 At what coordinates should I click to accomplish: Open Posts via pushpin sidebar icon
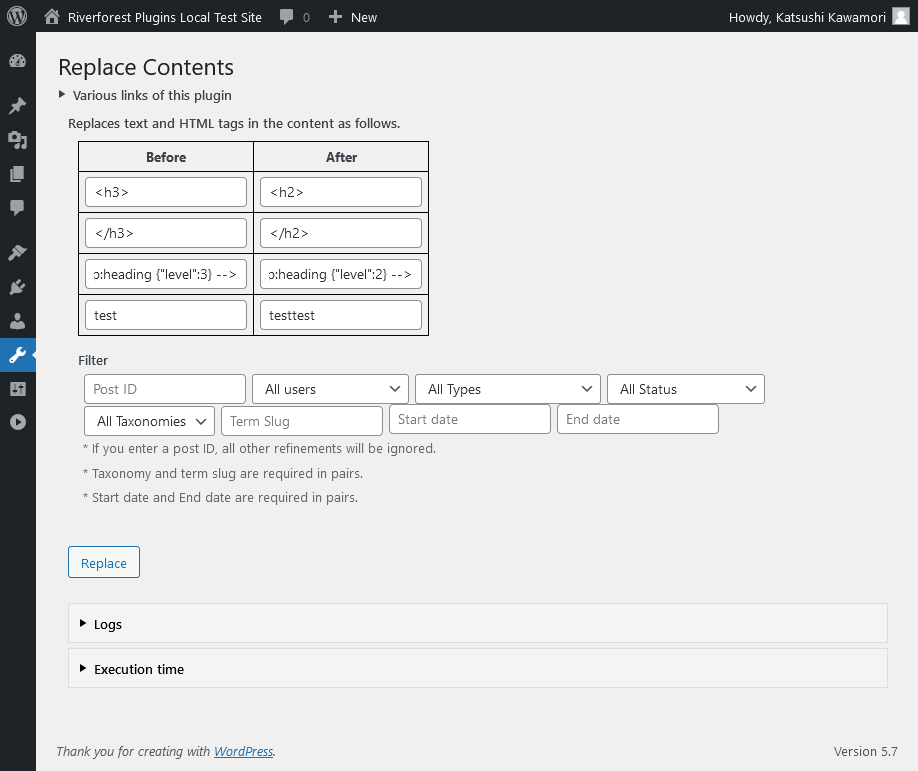coord(18,105)
